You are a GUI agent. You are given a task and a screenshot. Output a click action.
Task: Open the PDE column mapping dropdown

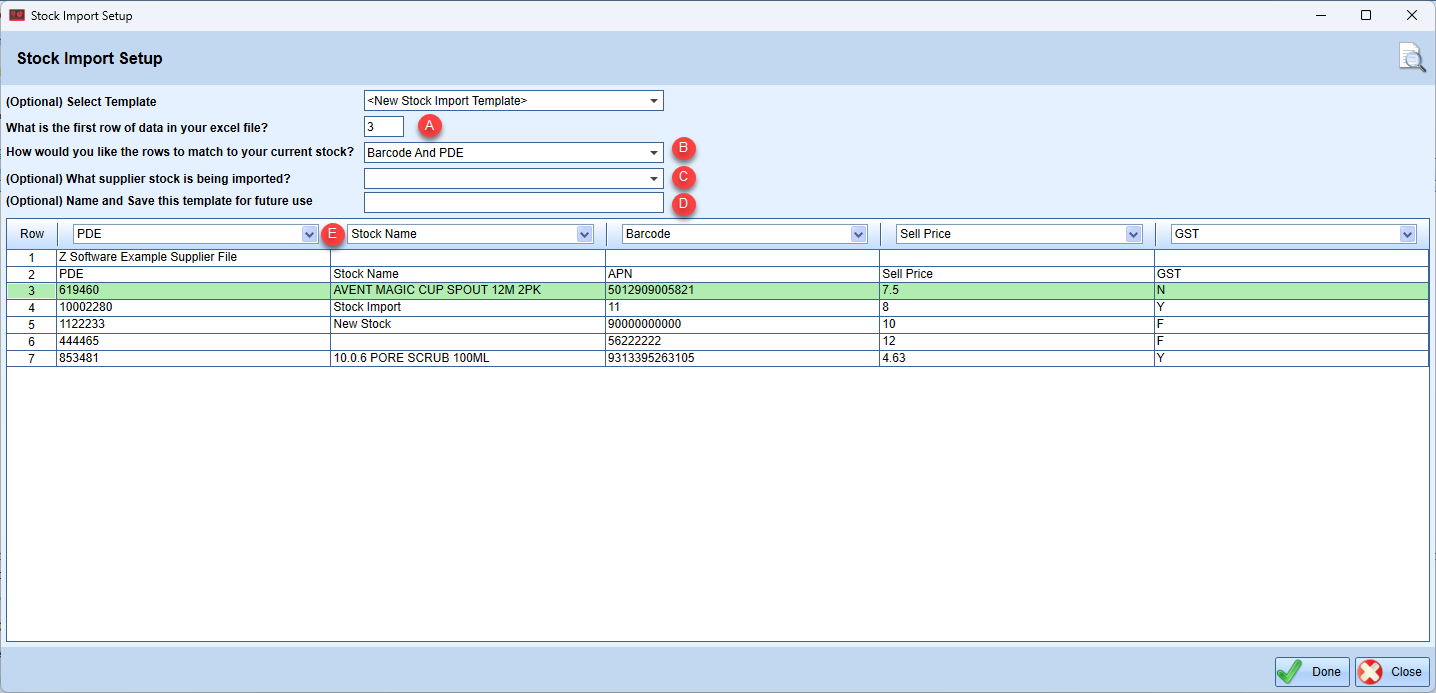309,234
